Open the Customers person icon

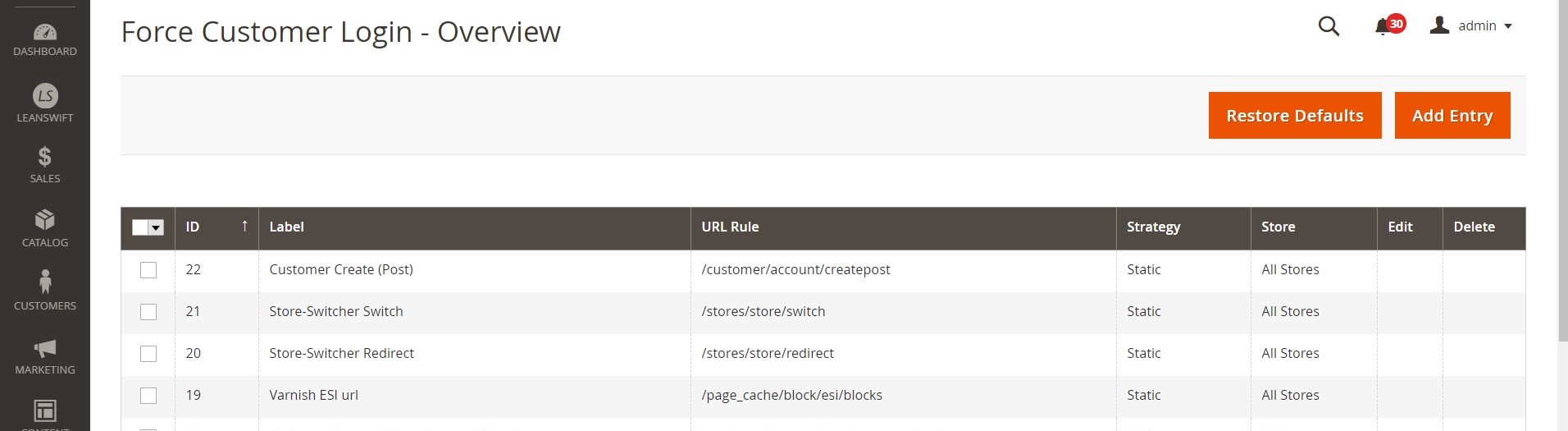[x=45, y=282]
